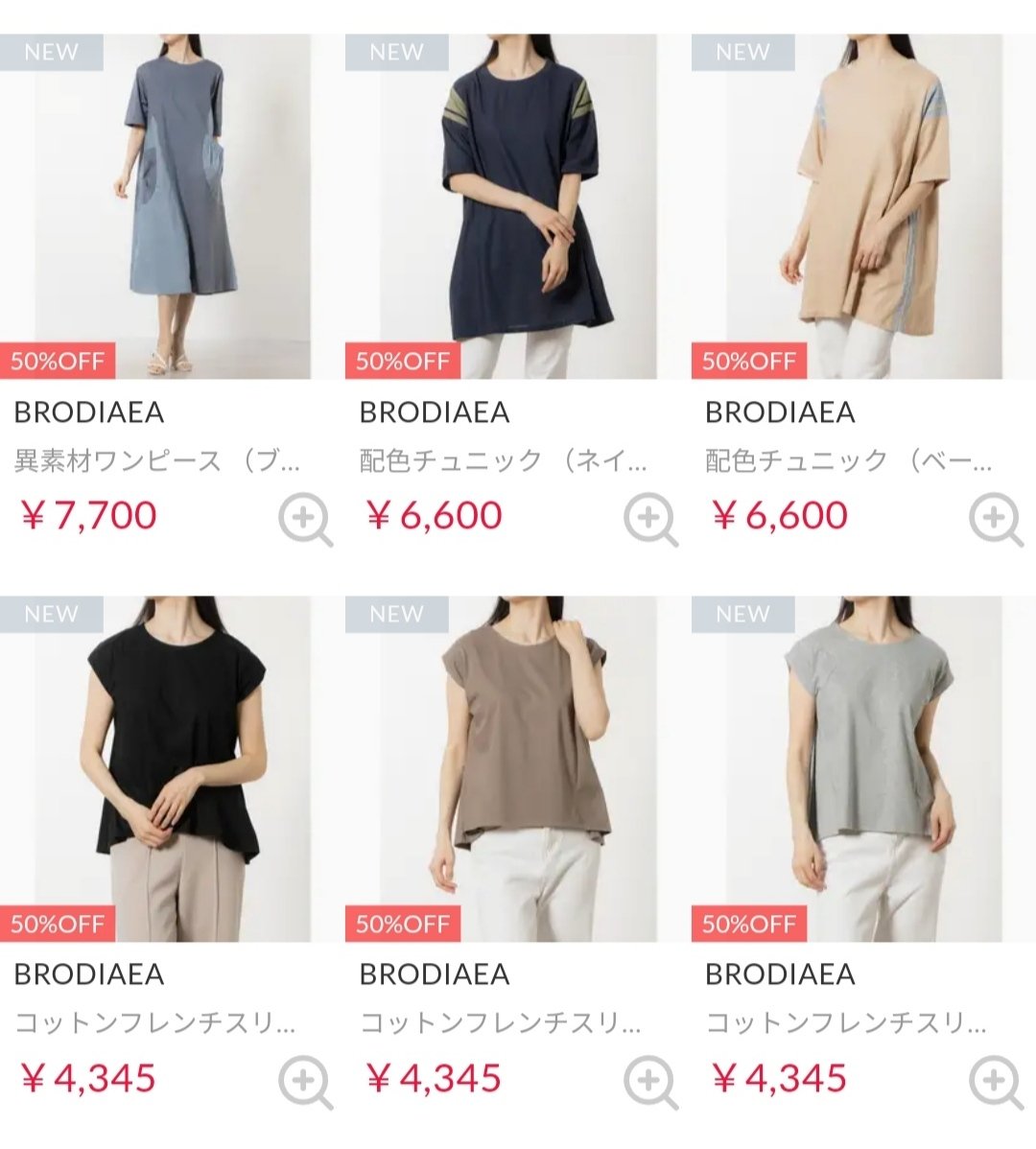Select the navy color-block tunic image
Screen dimensions: 1036x1149
click(501, 206)
